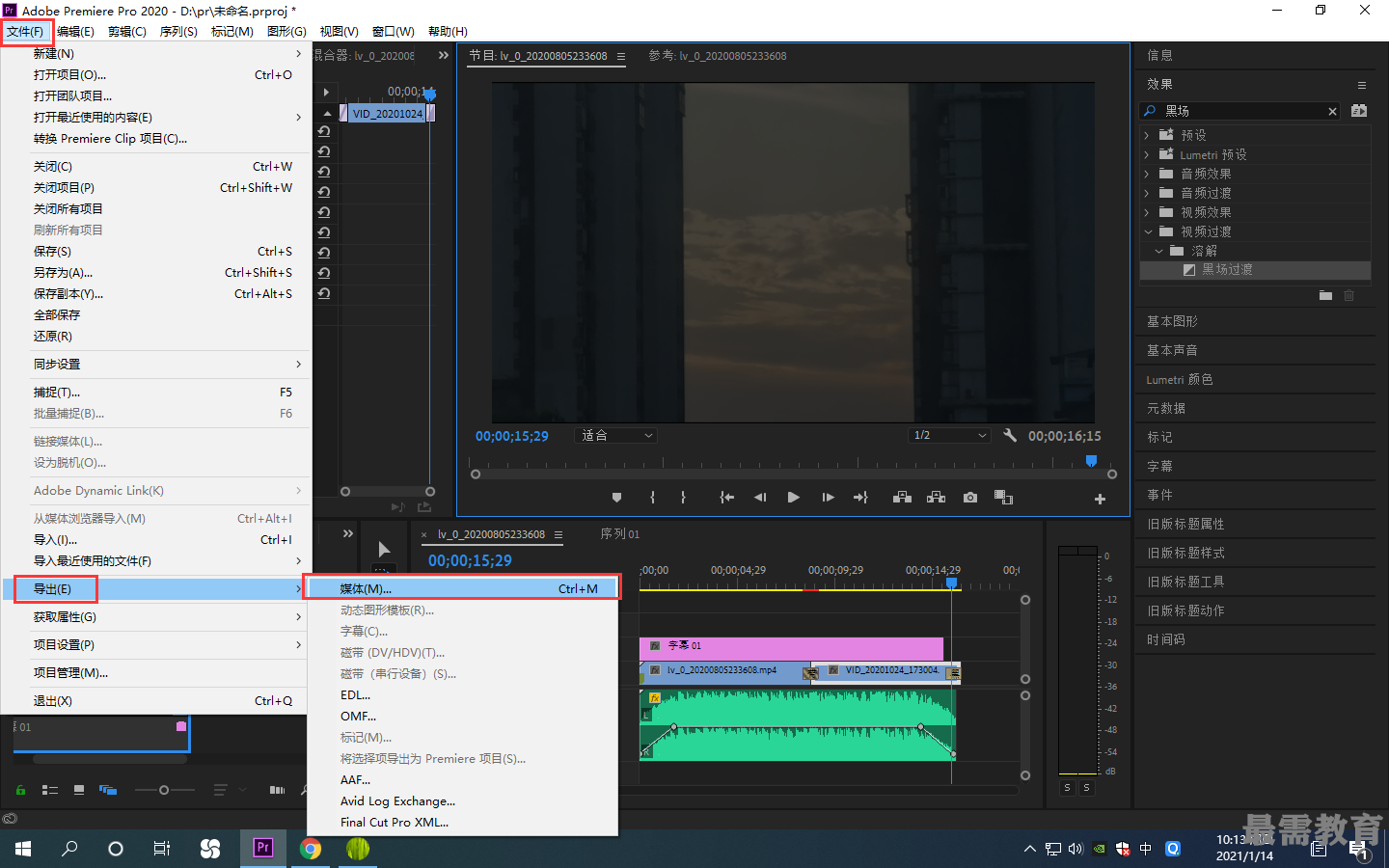Open the timeline panel menu icon
Viewport: 1389px width, 868px height.
558,534
